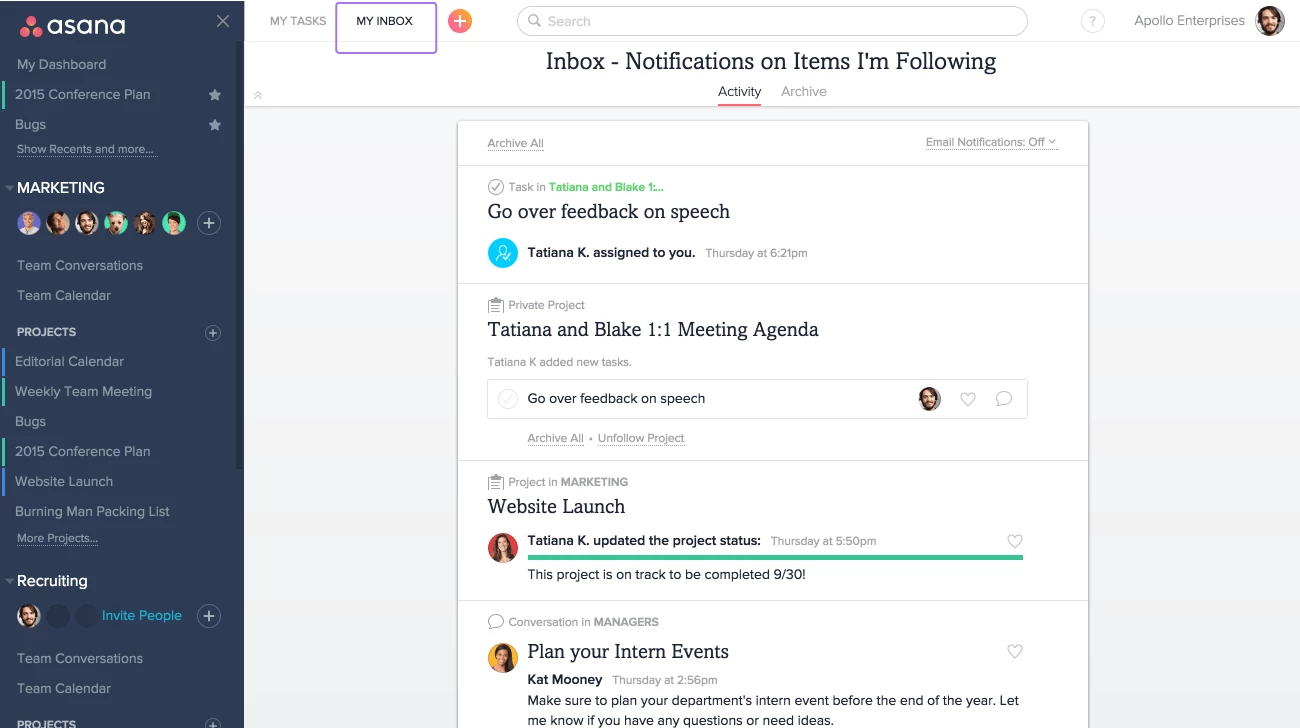The width and height of the screenshot is (1300, 728).
Task: Like the 'Go over feedback on speech' task
Action: pyautogui.click(x=967, y=399)
